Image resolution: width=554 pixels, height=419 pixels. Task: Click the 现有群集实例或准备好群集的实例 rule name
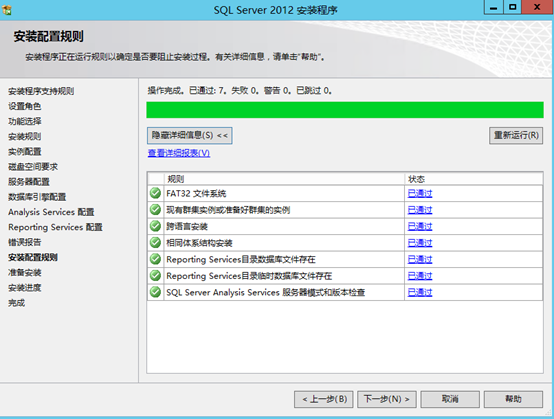coord(228,210)
